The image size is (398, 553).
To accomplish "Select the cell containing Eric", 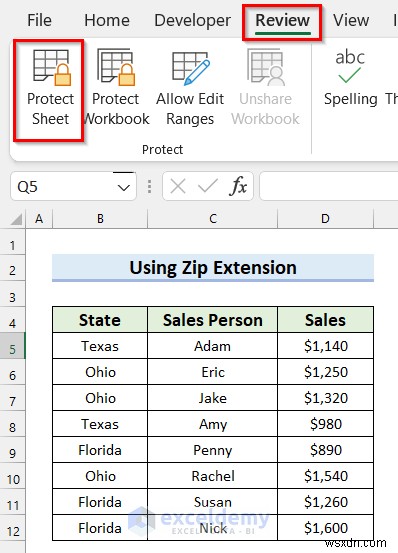I will click(213, 372).
